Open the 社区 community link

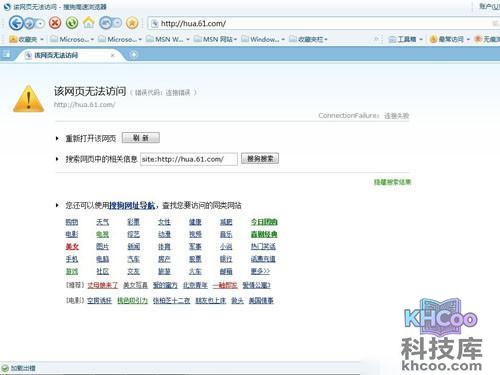pyautogui.click(x=102, y=271)
